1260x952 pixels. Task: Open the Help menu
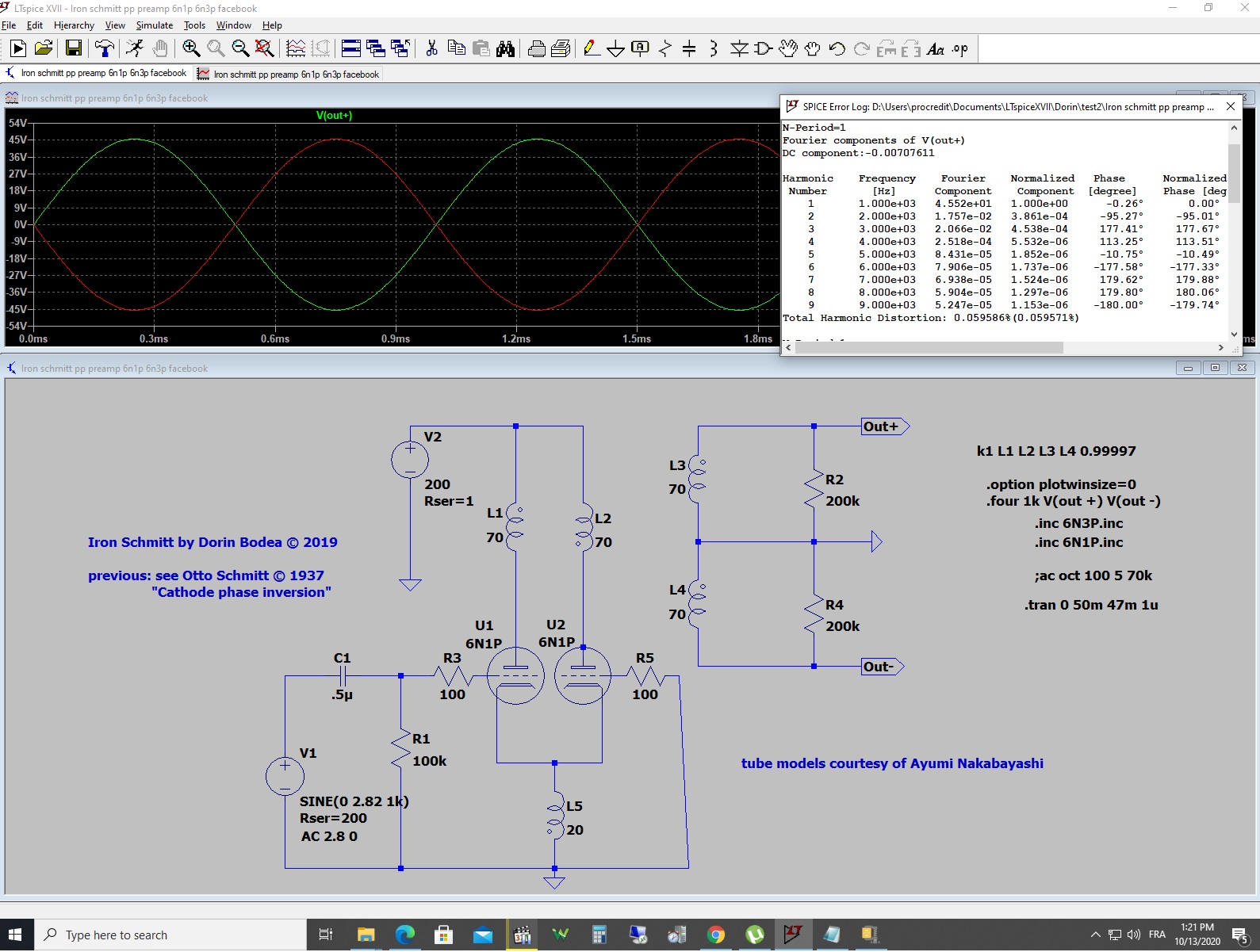[272, 25]
